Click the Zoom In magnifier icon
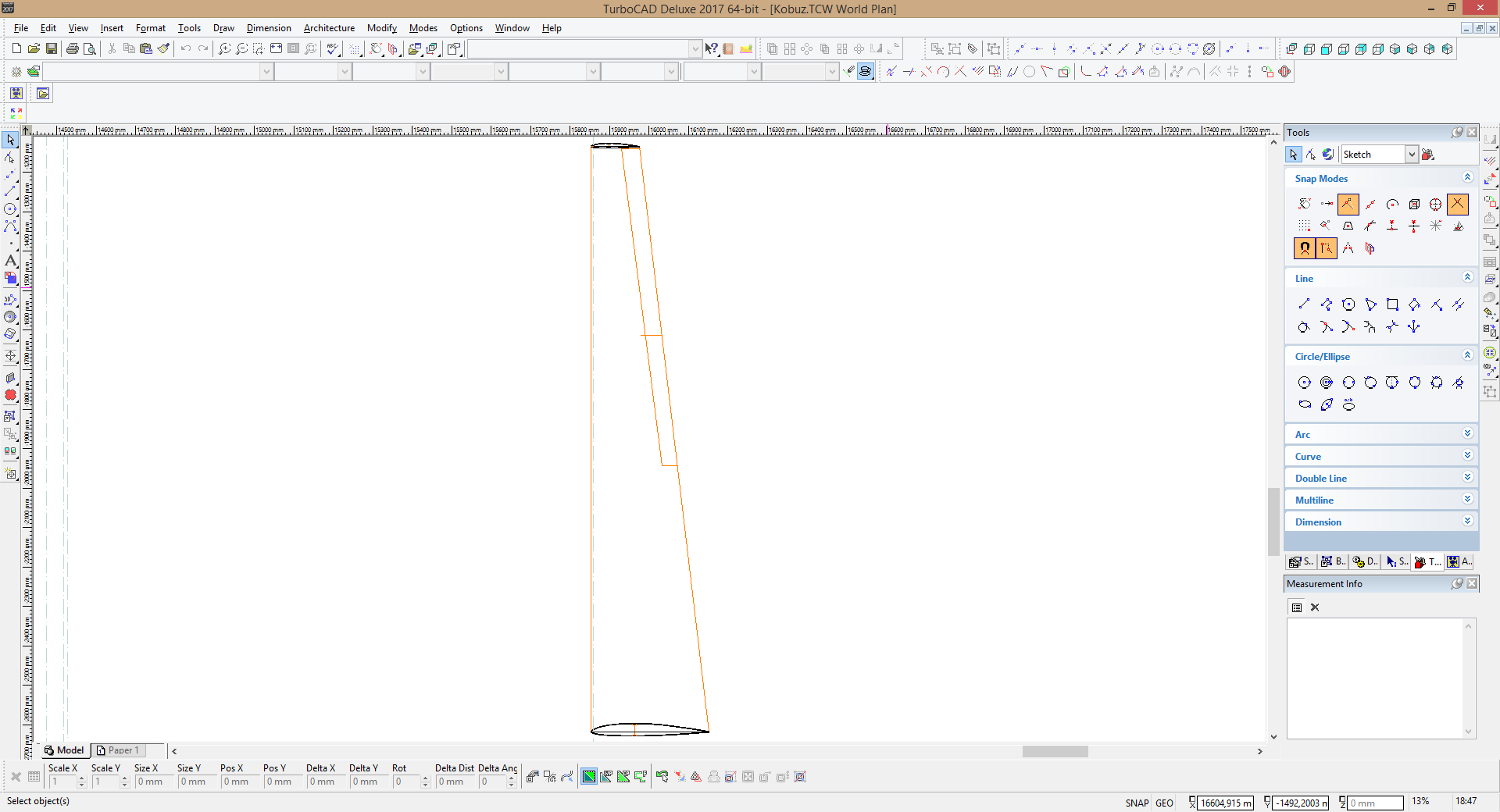This screenshot has height=812, width=1500. (x=224, y=48)
